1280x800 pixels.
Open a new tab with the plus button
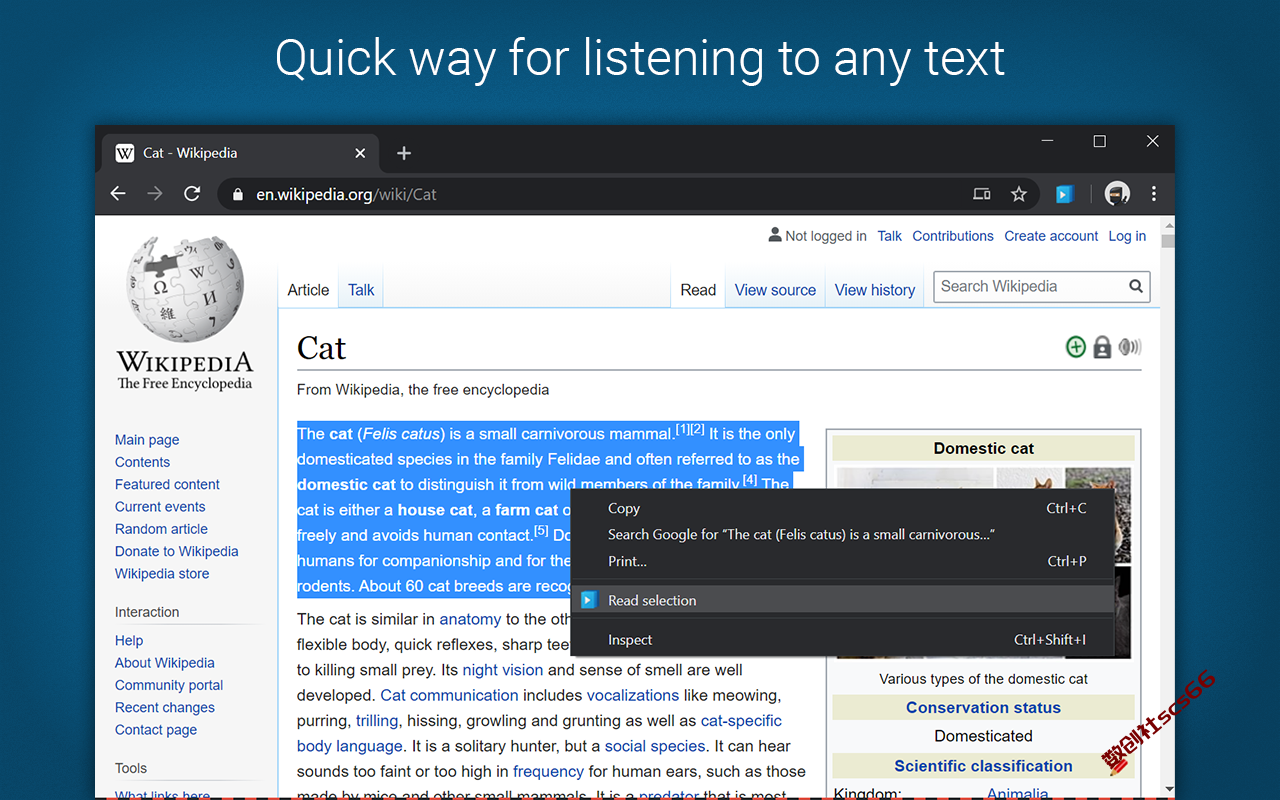(404, 153)
